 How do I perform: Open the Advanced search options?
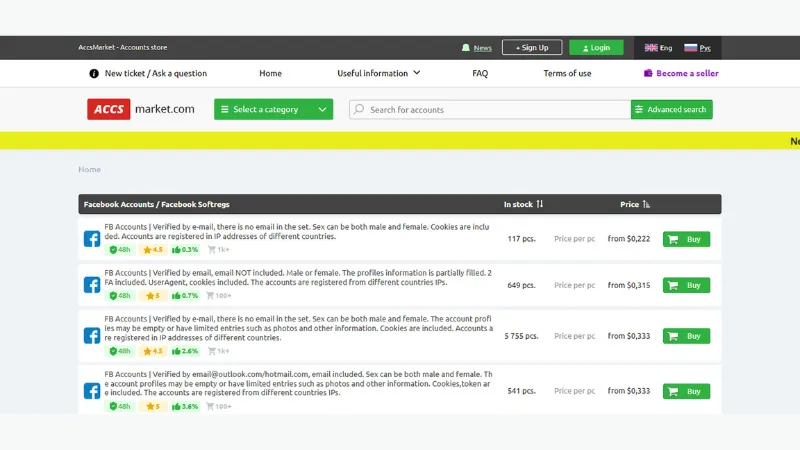click(x=671, y=109)
